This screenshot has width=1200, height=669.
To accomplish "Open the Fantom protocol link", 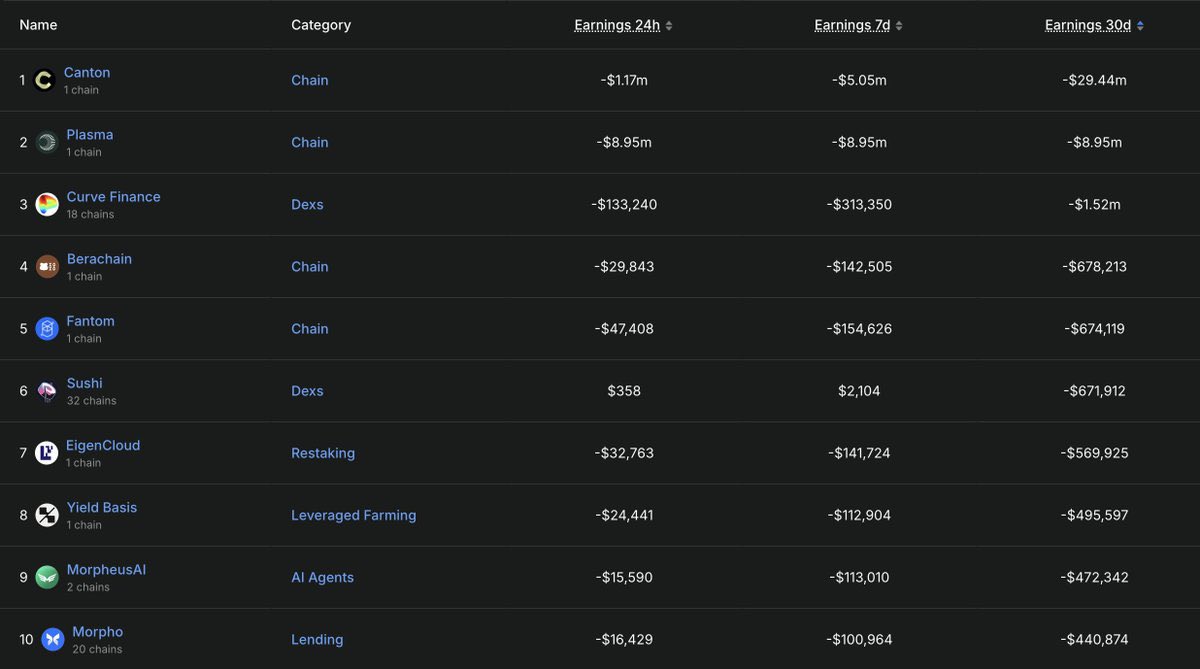I will (90, 320).
